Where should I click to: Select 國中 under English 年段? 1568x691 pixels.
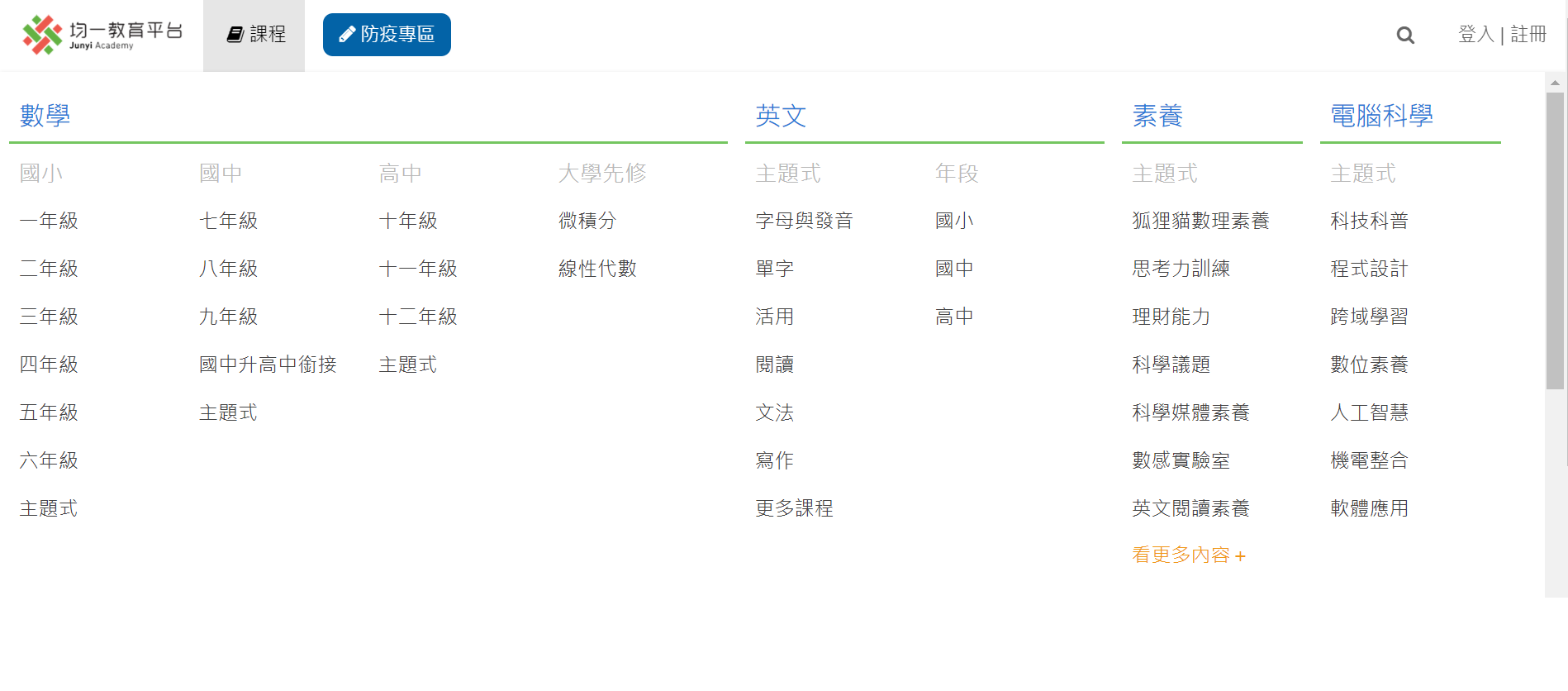(954, 269)
